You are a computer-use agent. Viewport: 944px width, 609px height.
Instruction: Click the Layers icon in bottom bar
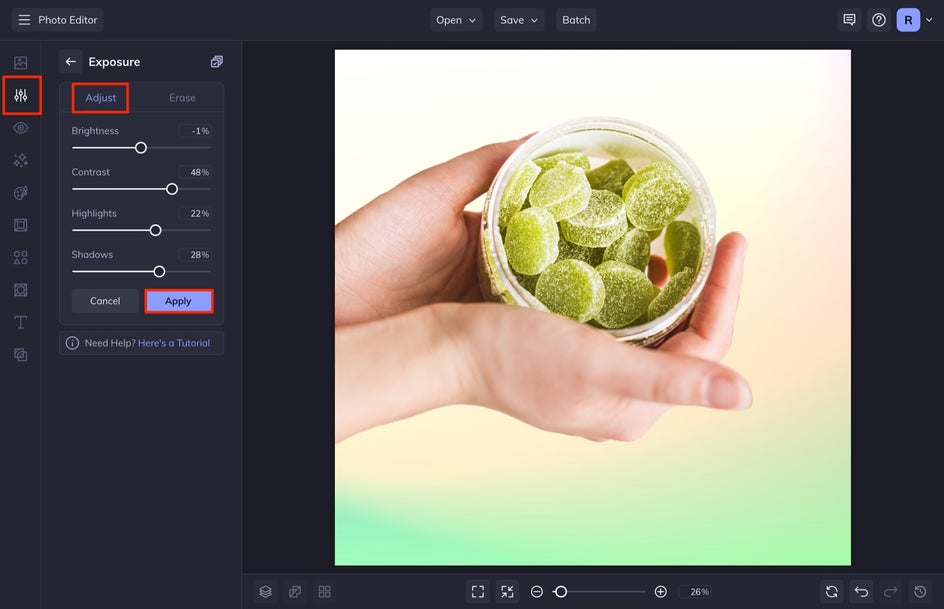pyautogui.click(x=265, y=592)
